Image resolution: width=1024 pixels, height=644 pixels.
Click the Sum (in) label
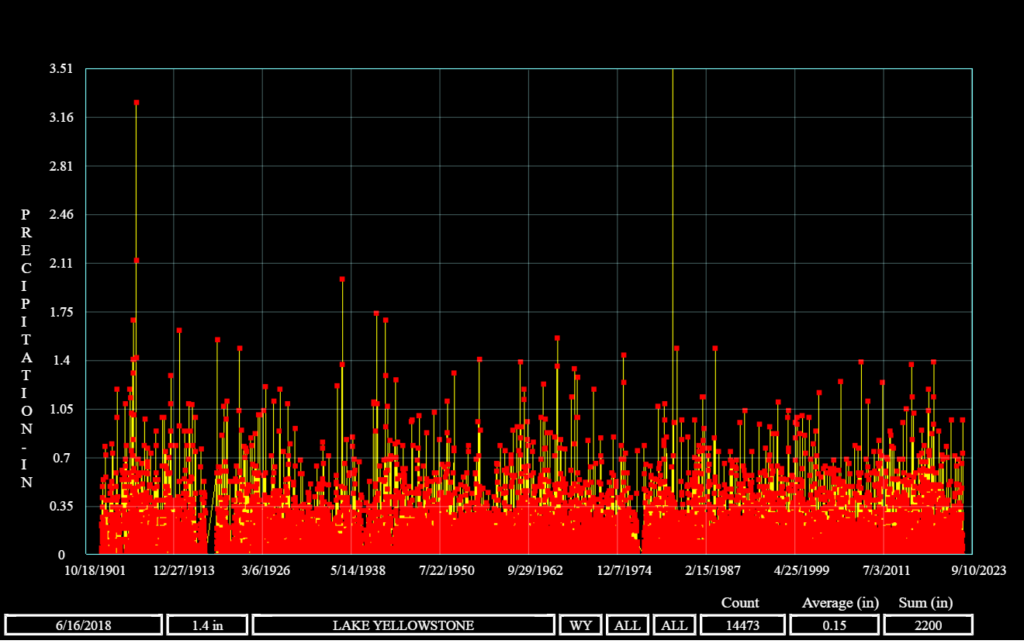click(925, 603)
